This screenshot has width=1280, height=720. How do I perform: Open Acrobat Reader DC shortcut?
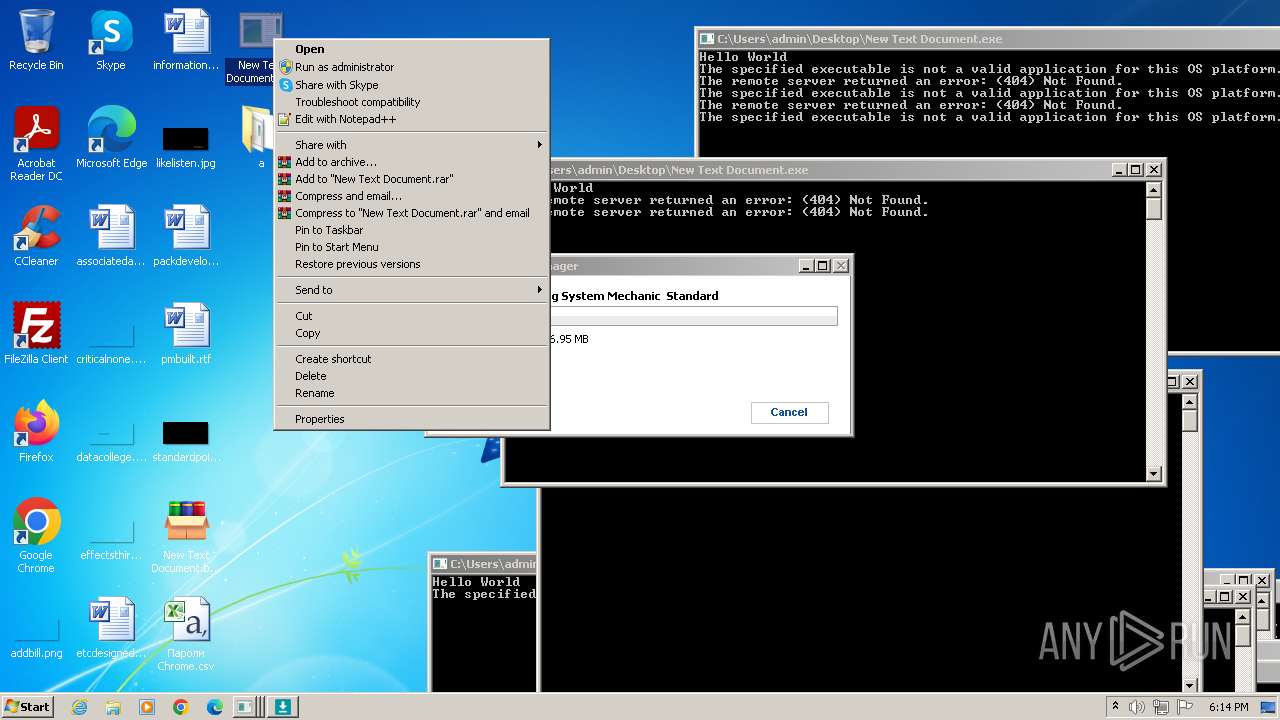tap(36, 145)
